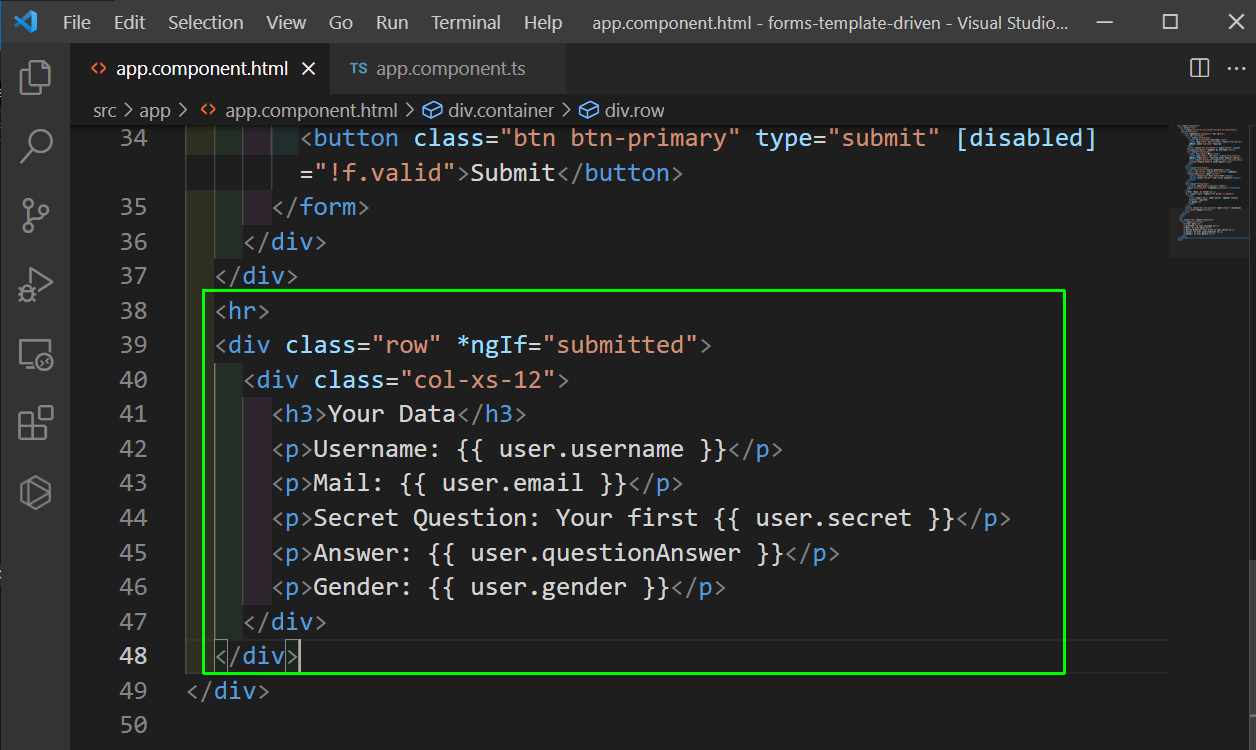Screen dimensions: 1256x750
Task: Click the 'Secret Question: Your first' text
Action: tap(506, 517)
